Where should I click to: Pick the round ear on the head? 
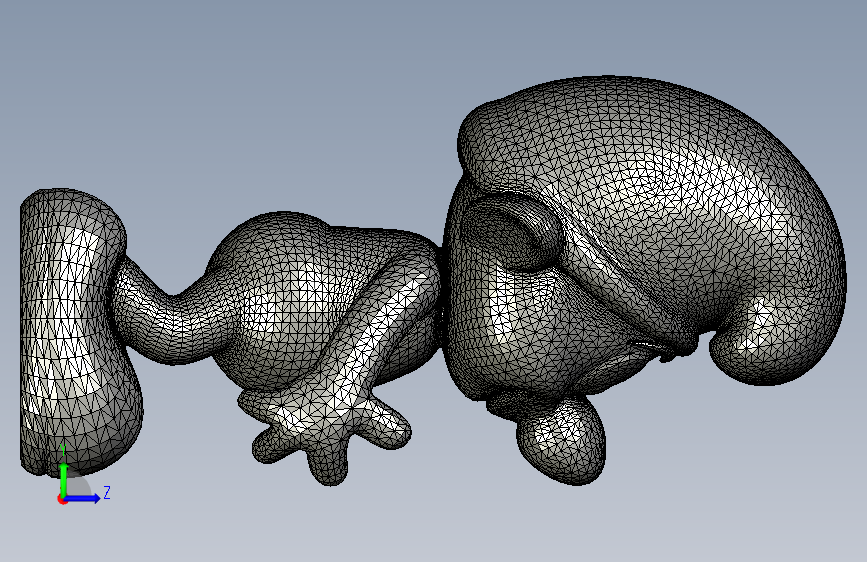pyautogui.click(x=511, y=231)
